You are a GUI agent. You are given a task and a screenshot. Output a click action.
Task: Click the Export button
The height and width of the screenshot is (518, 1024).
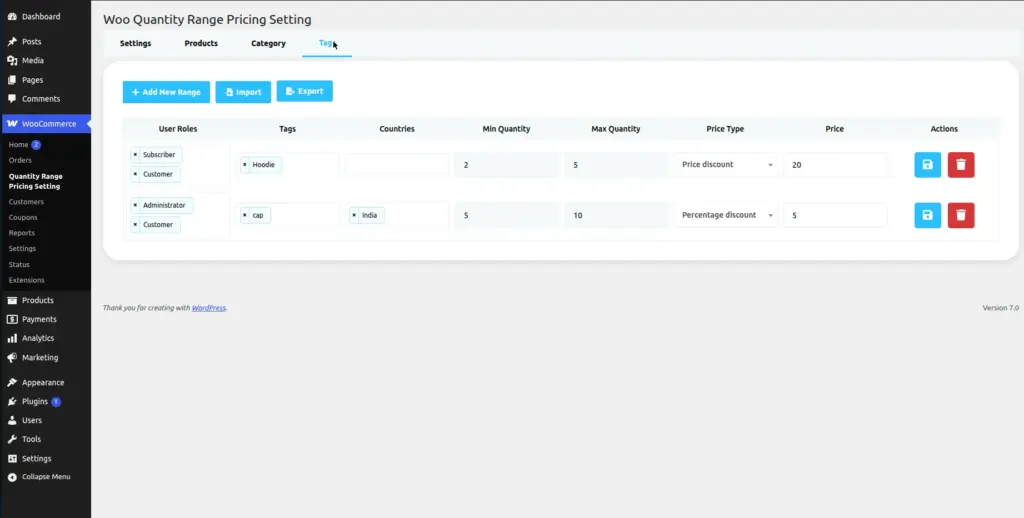coord(304,91)
